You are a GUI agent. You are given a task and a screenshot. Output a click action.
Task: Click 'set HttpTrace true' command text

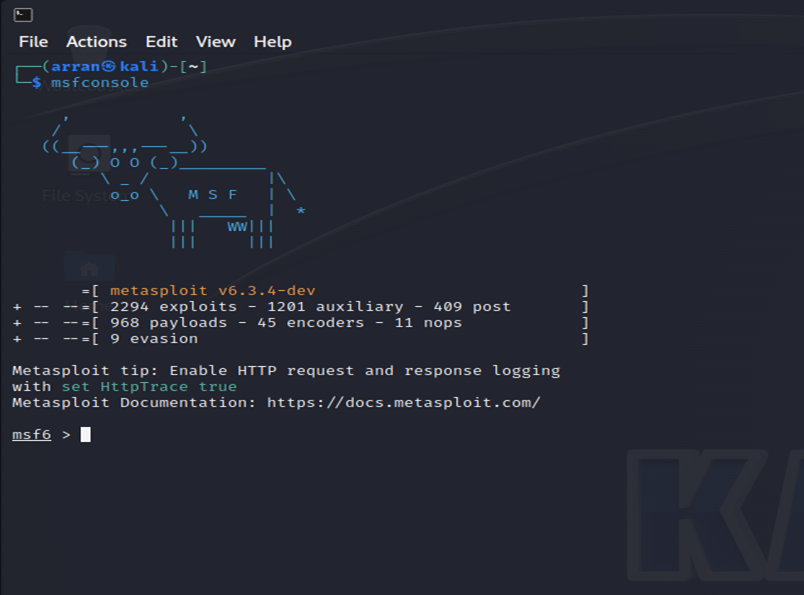(x=149, y=387)
